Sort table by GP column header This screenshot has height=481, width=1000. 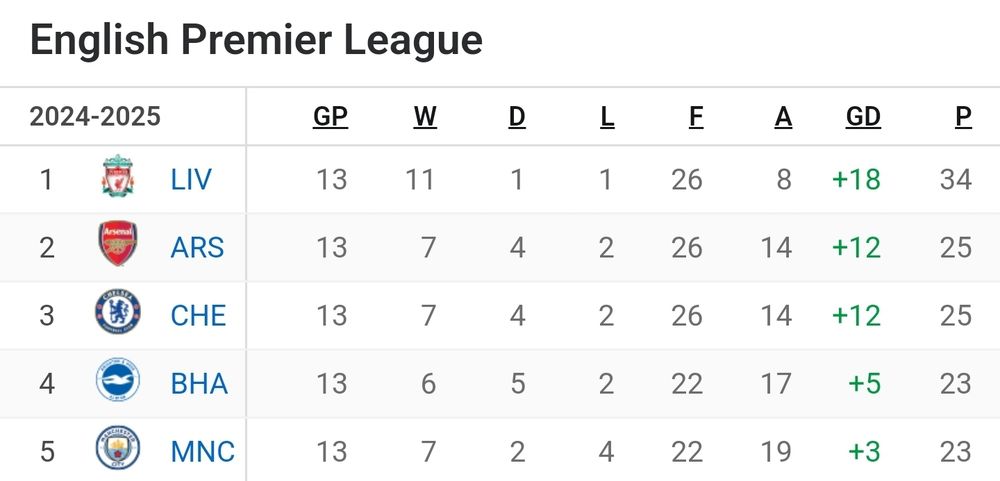[x=330, y=117]
